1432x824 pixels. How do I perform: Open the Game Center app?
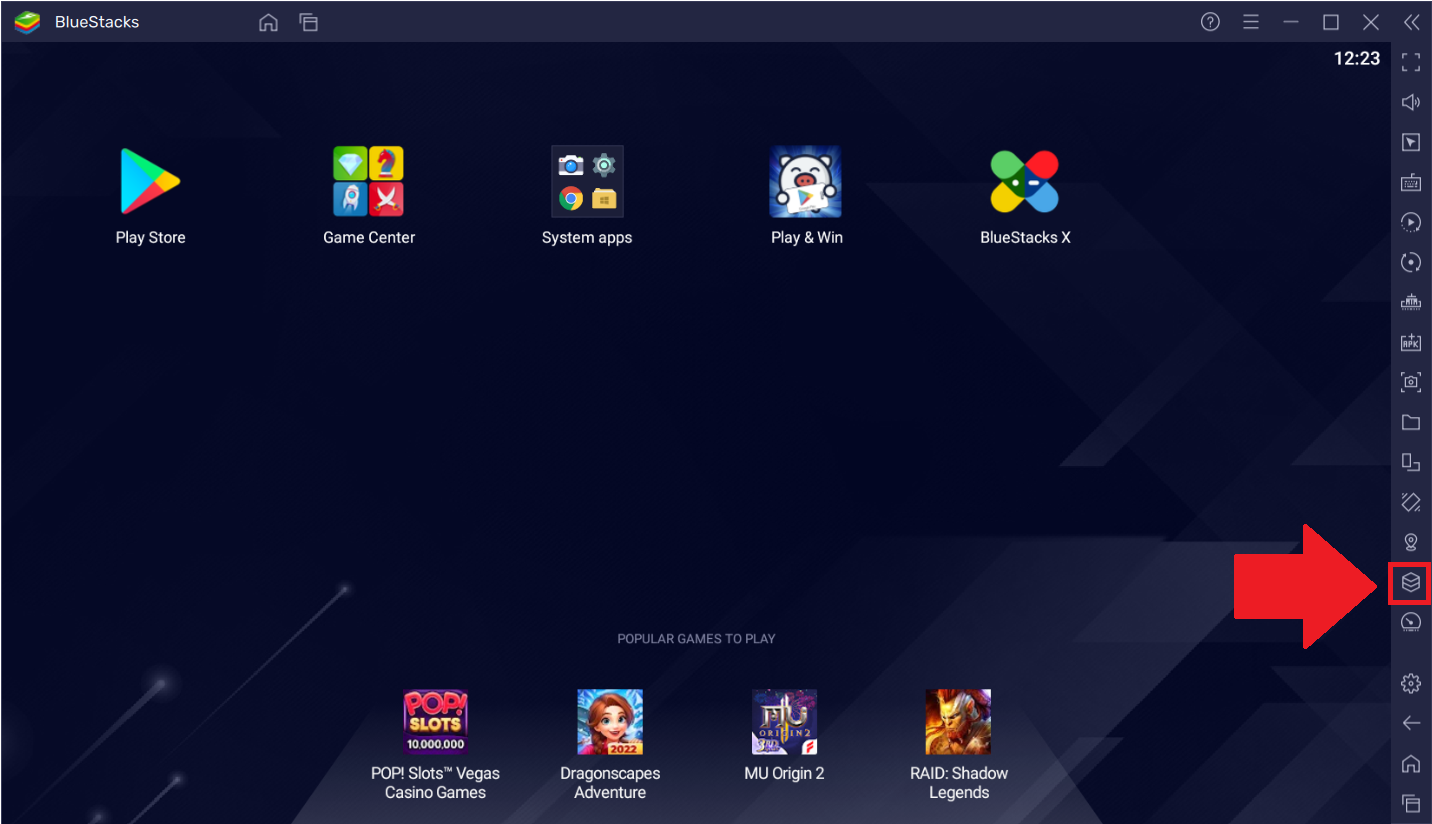(x=369, y=181)
